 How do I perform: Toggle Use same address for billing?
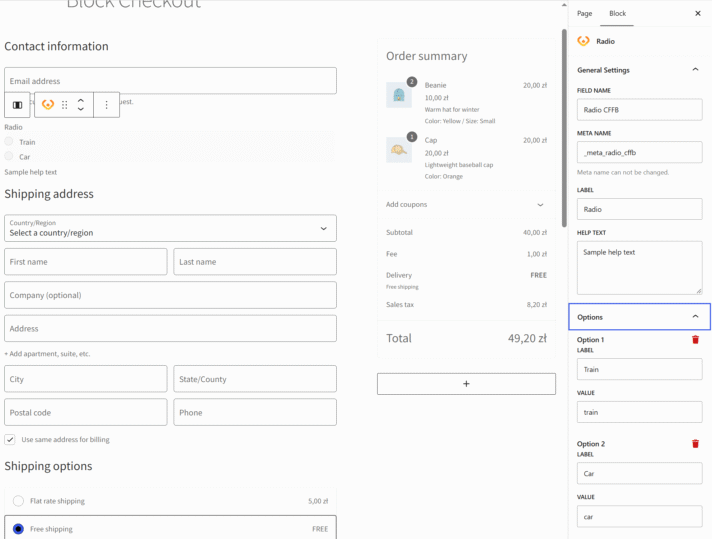coord(10,440)
